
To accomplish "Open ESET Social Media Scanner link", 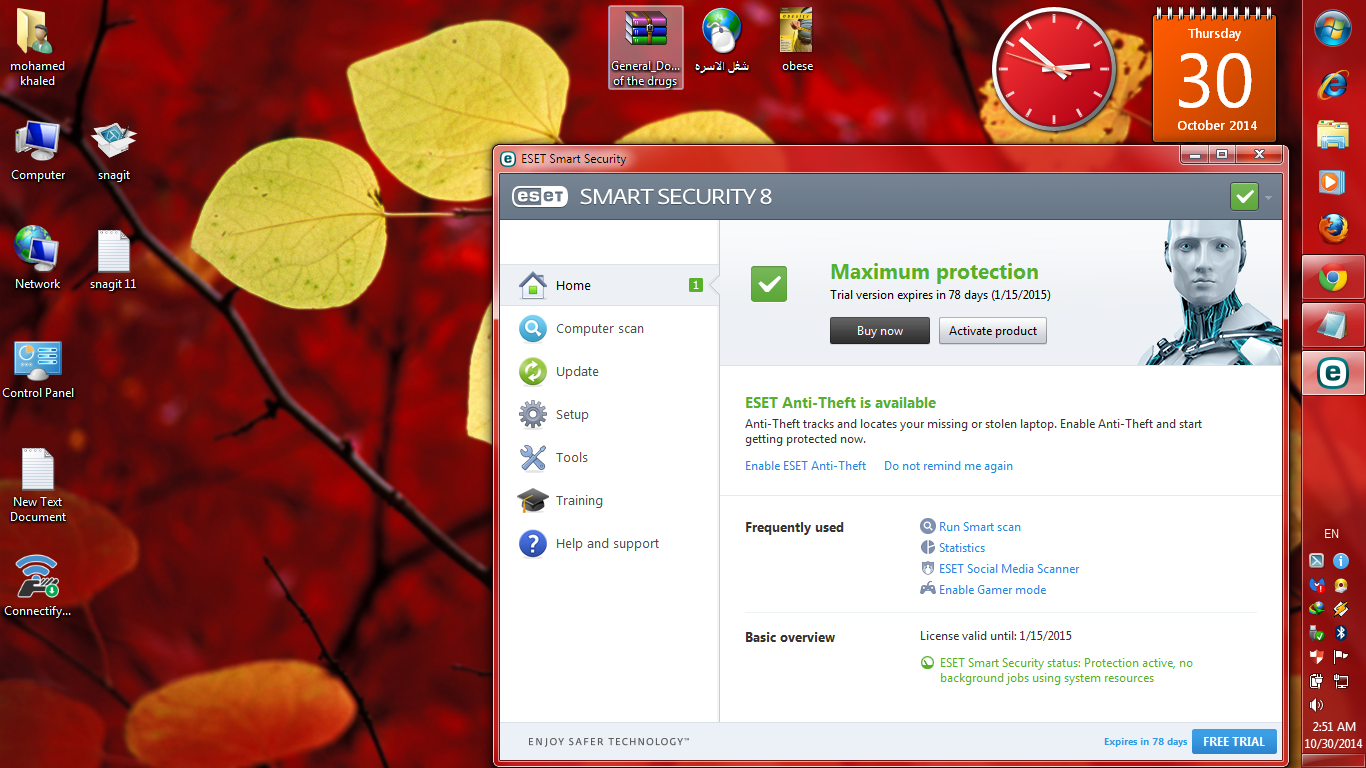I will (1000, 569).
